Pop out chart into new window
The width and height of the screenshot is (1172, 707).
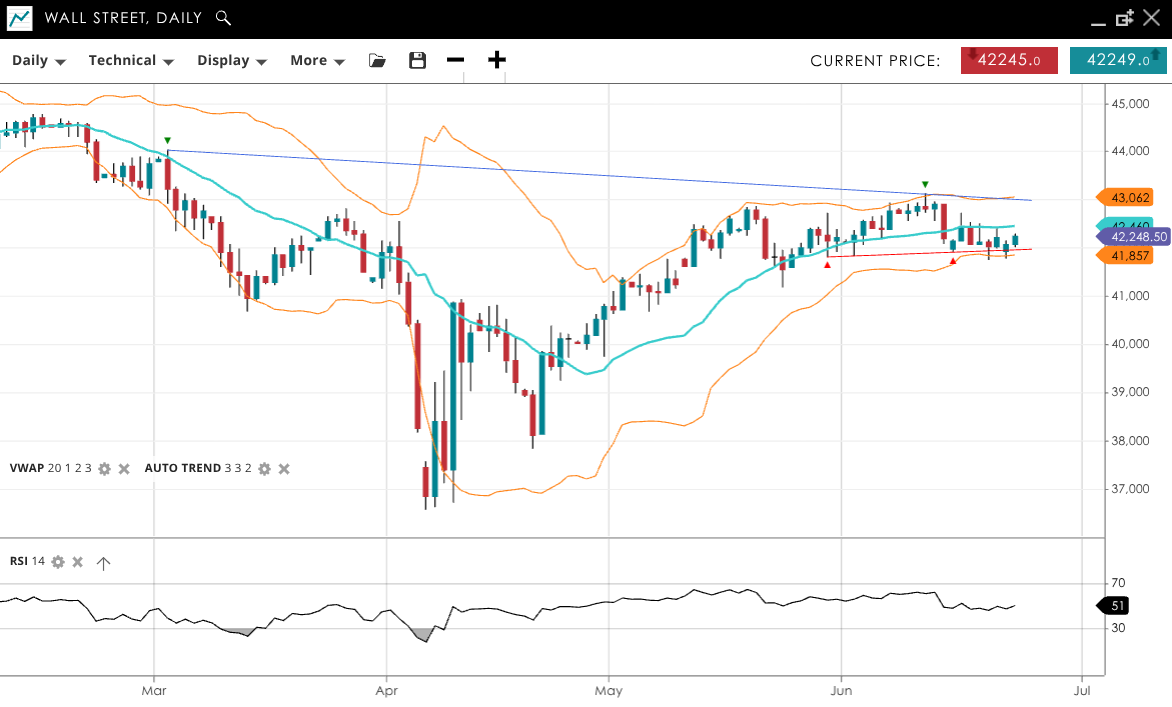(x=1125, y=18)
